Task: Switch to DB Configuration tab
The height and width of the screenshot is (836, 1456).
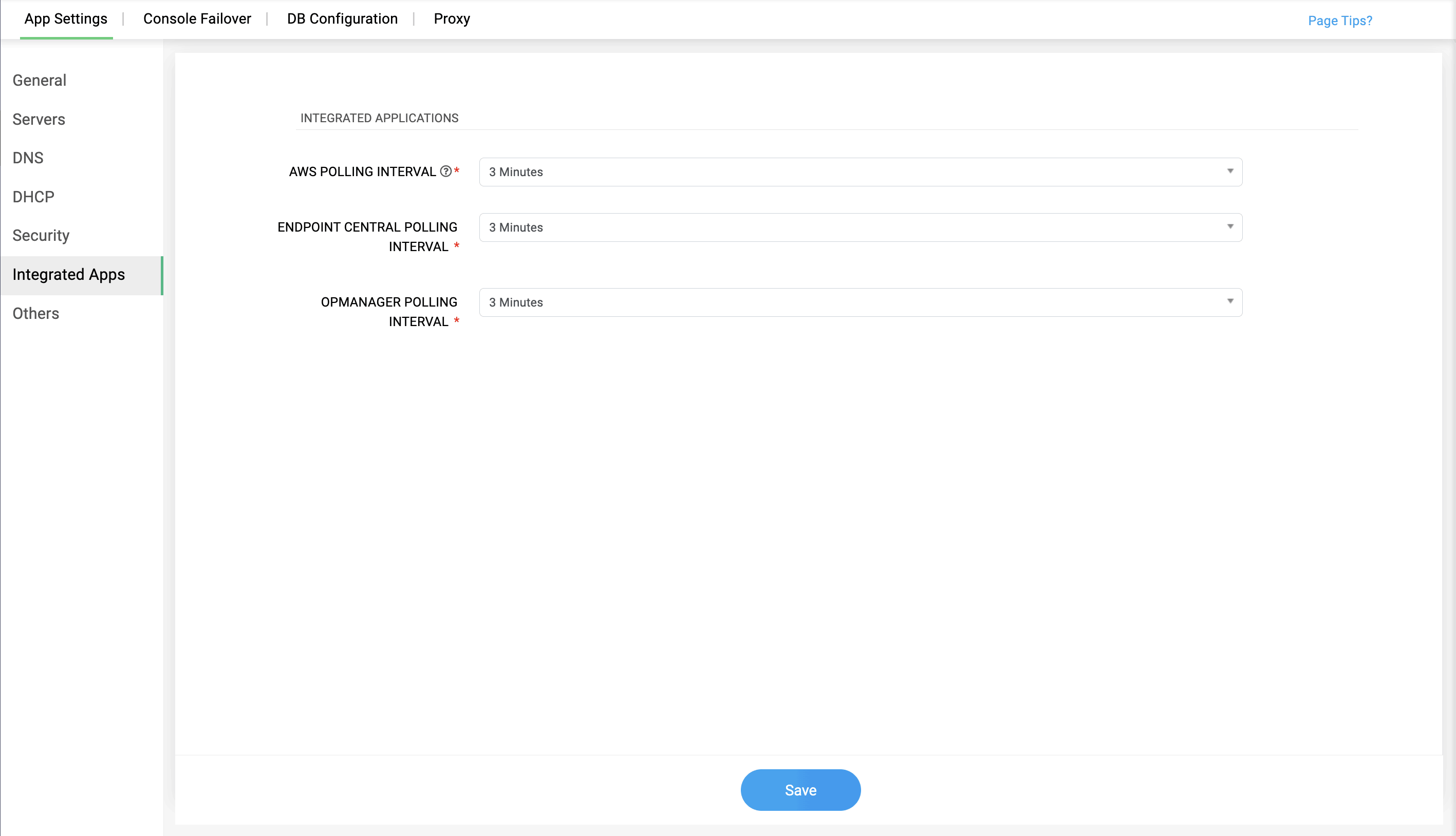Action: point(342,19)
